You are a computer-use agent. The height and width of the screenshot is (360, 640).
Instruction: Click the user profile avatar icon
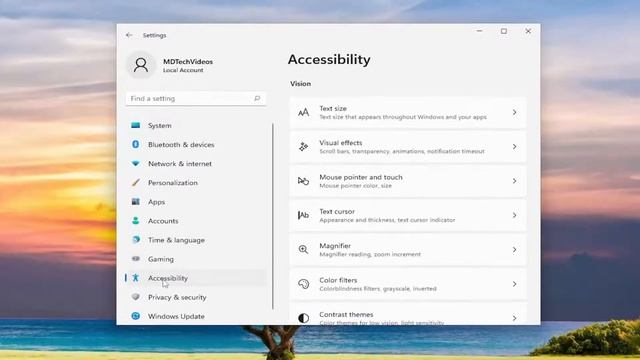[141, 65]
